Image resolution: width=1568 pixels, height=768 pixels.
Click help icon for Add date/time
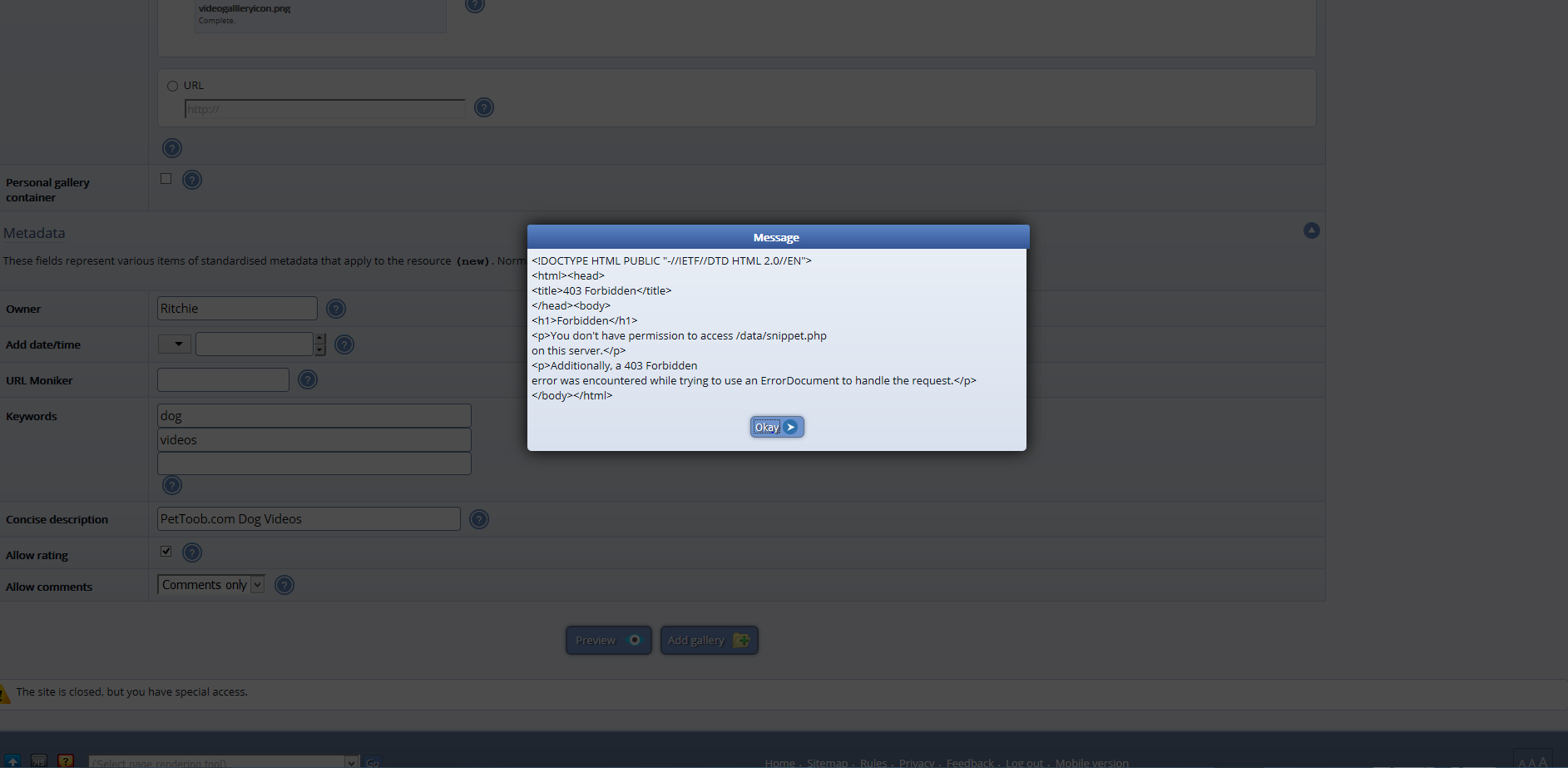click(344, 344)
